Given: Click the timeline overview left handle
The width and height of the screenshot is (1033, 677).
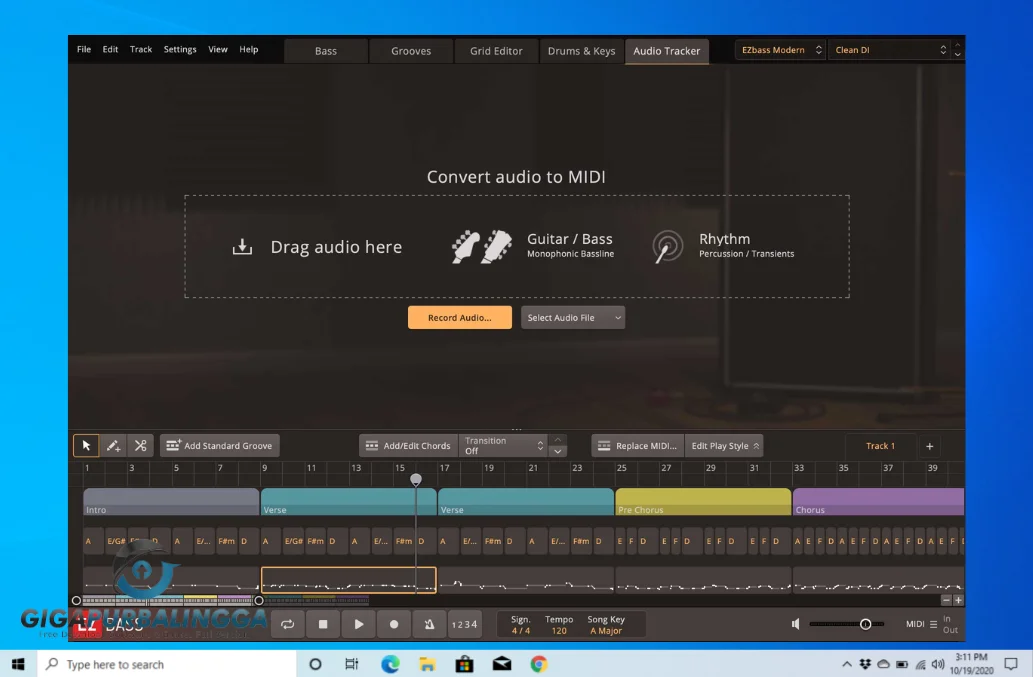Looking at the screenshot, I should [76, 600].
